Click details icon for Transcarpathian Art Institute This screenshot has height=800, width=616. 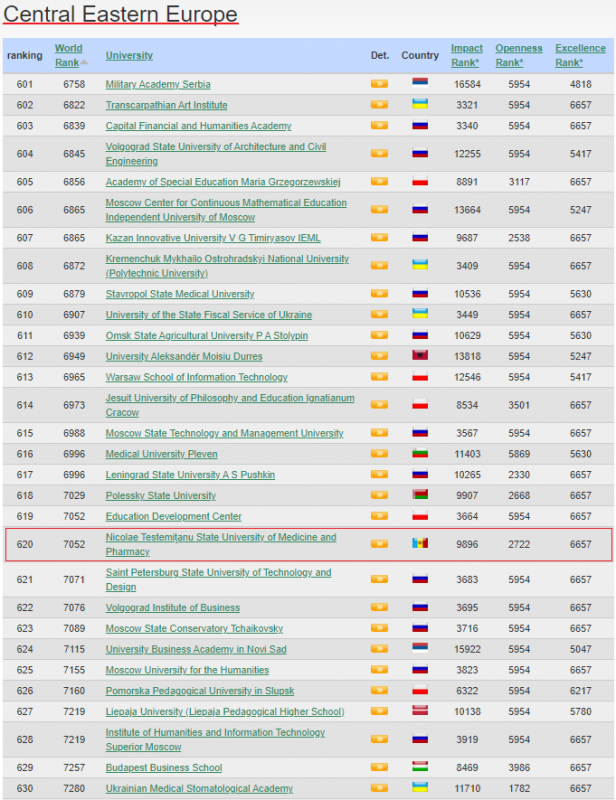click(379, 105)
